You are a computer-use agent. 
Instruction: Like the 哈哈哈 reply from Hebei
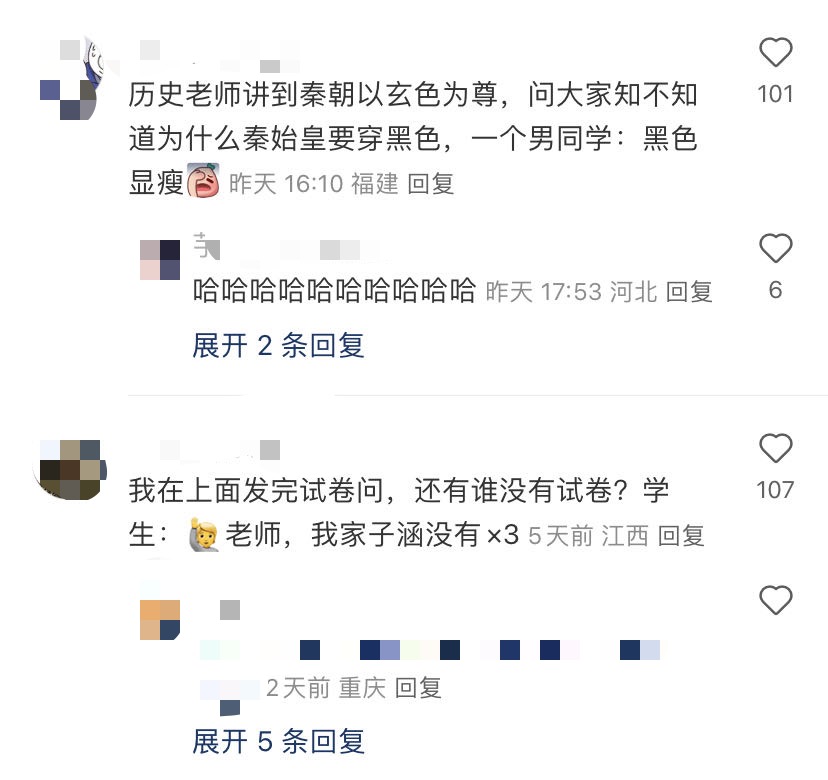[x=775, y=248]
